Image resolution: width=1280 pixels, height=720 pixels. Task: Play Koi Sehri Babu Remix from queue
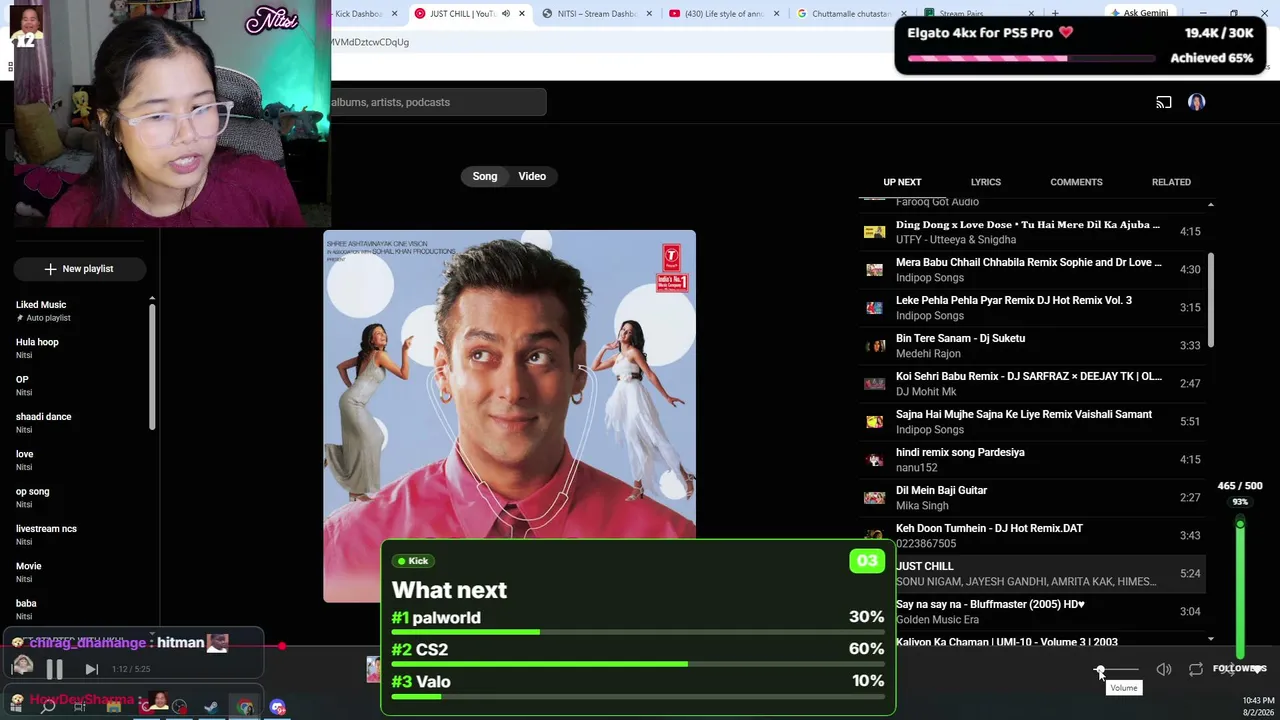point(1032,384)
